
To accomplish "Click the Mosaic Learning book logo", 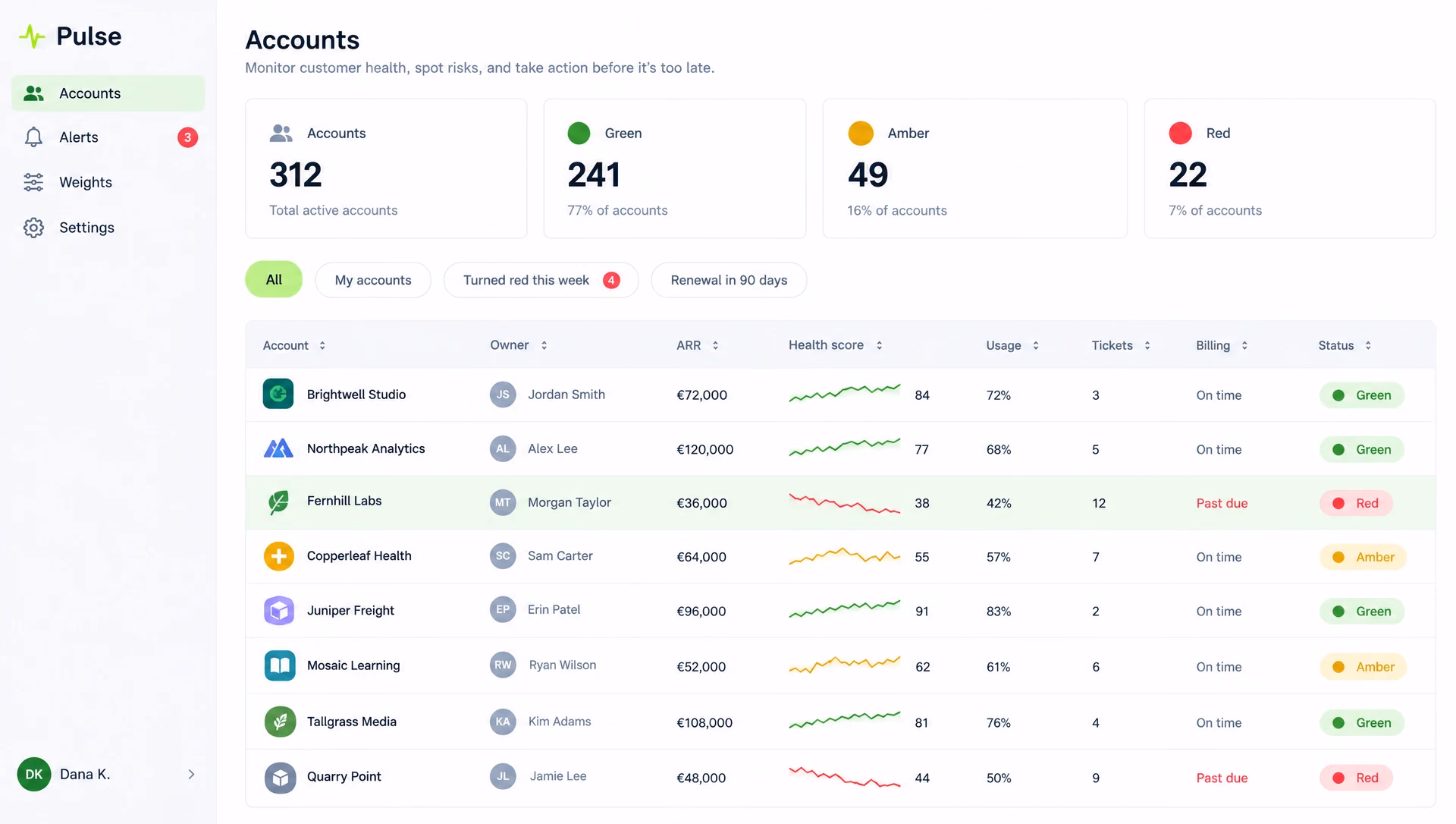I will [x=280, y=665].
